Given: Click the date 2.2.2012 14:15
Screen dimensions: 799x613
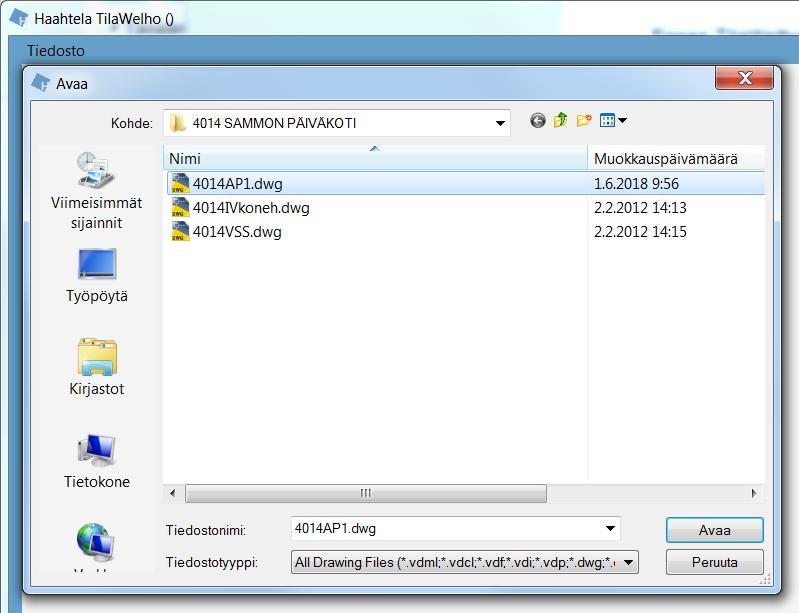Looking at the screenshot, I should pos(641,231).
